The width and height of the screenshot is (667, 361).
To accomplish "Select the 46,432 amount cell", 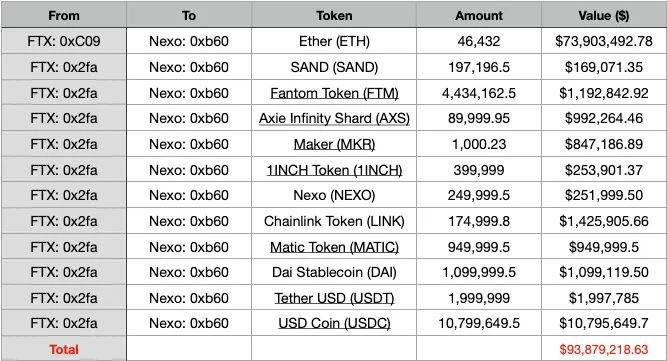I will point(479,41).
